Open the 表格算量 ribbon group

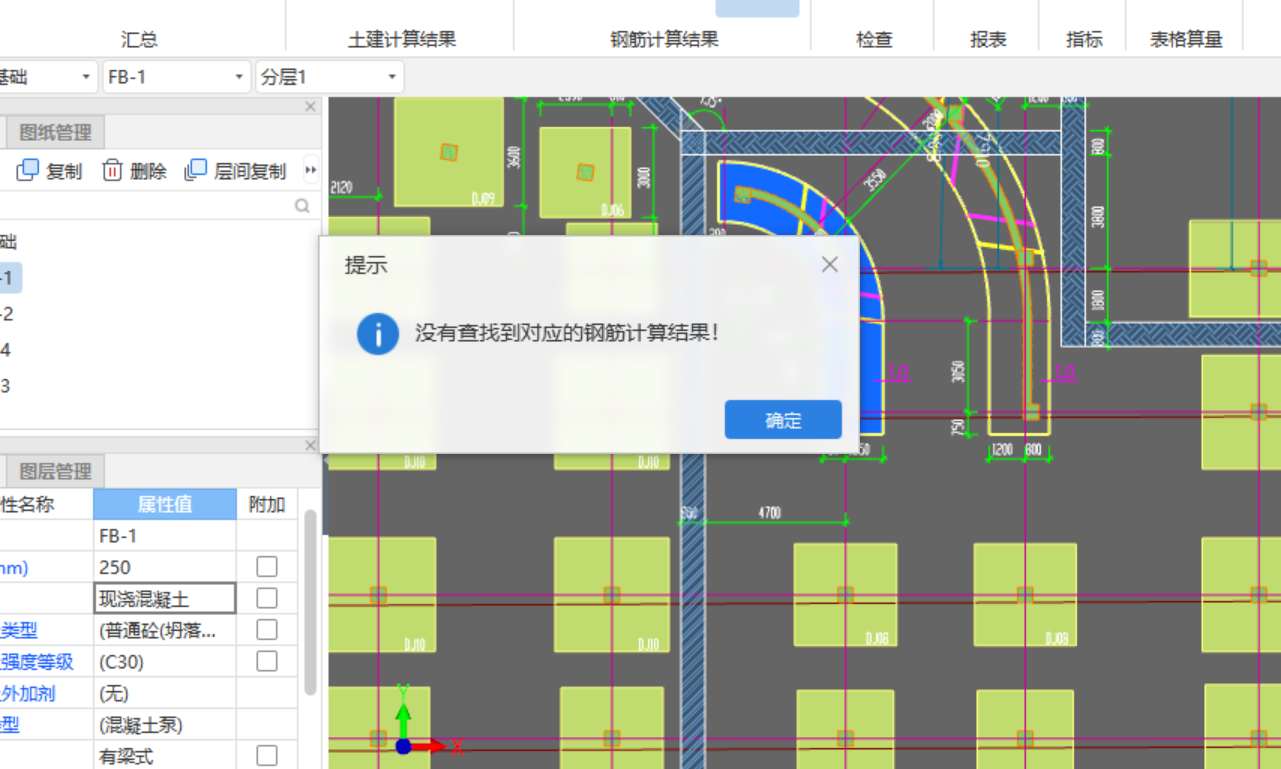point(1186,40)
